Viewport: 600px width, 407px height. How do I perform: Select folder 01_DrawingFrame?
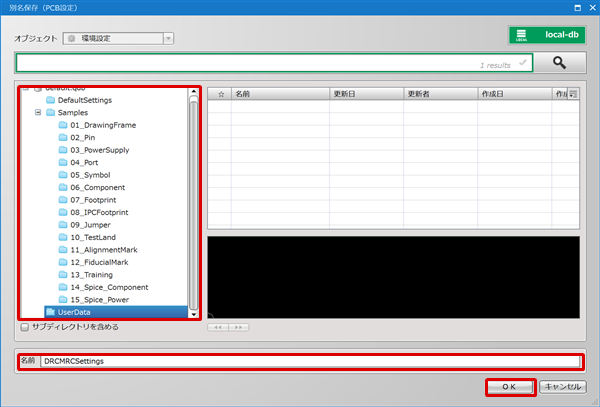click(97, 125)
